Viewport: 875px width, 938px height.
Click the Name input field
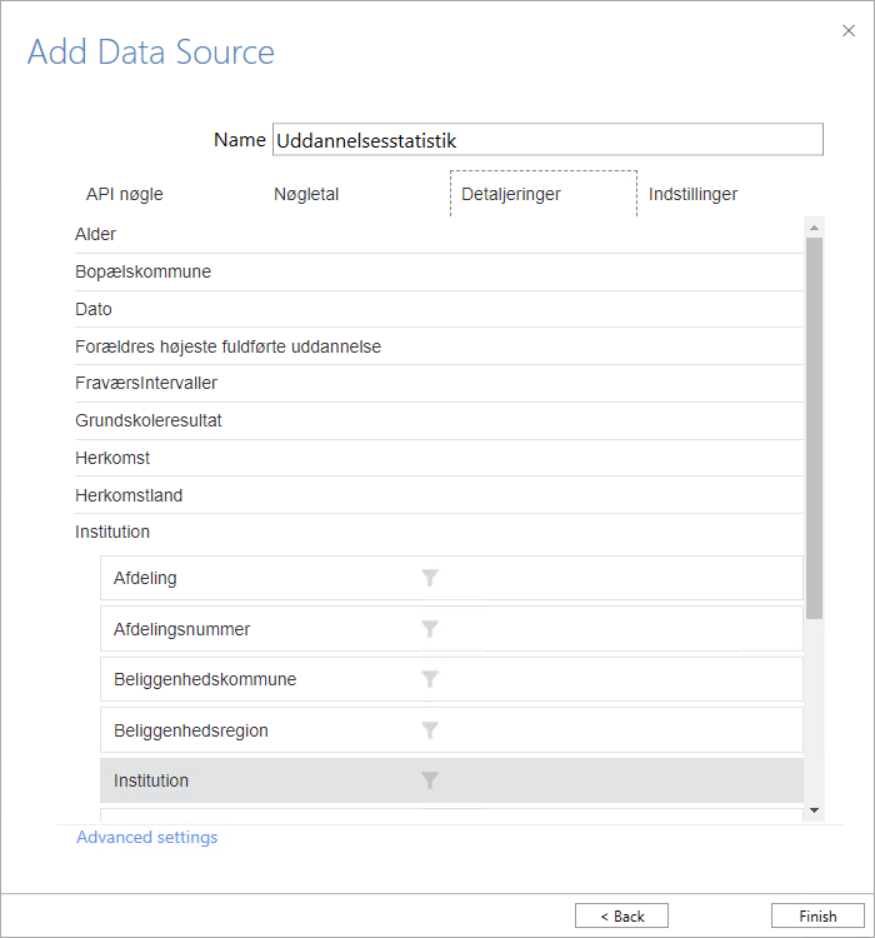click(548, 140)
